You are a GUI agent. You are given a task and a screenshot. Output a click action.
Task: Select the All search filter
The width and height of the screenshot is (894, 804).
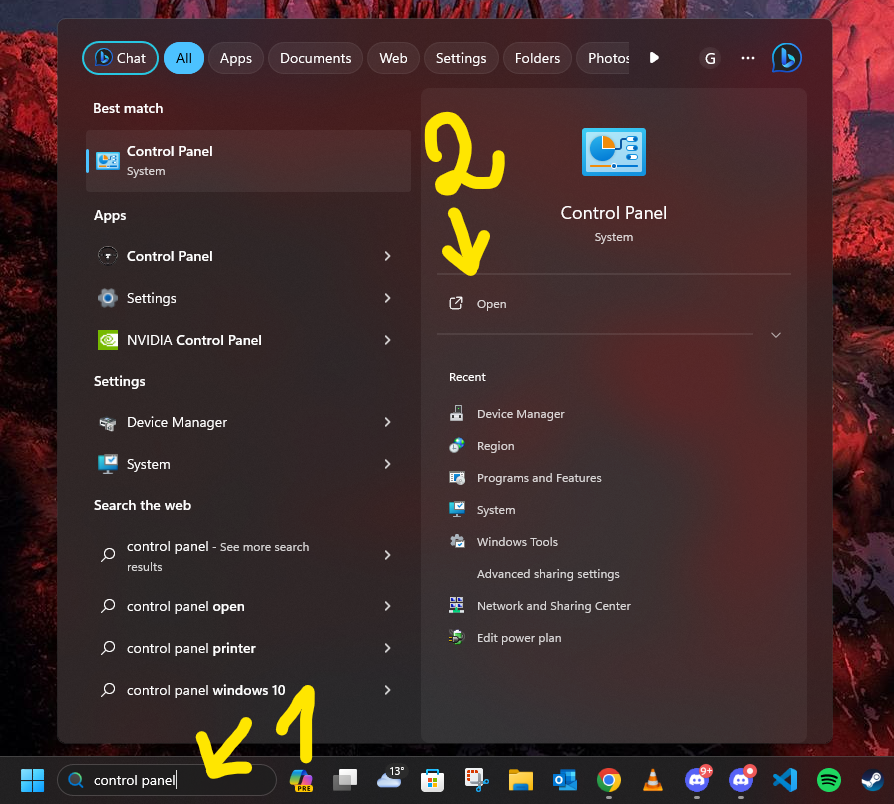pyautogui.click(x=184, y=58)
